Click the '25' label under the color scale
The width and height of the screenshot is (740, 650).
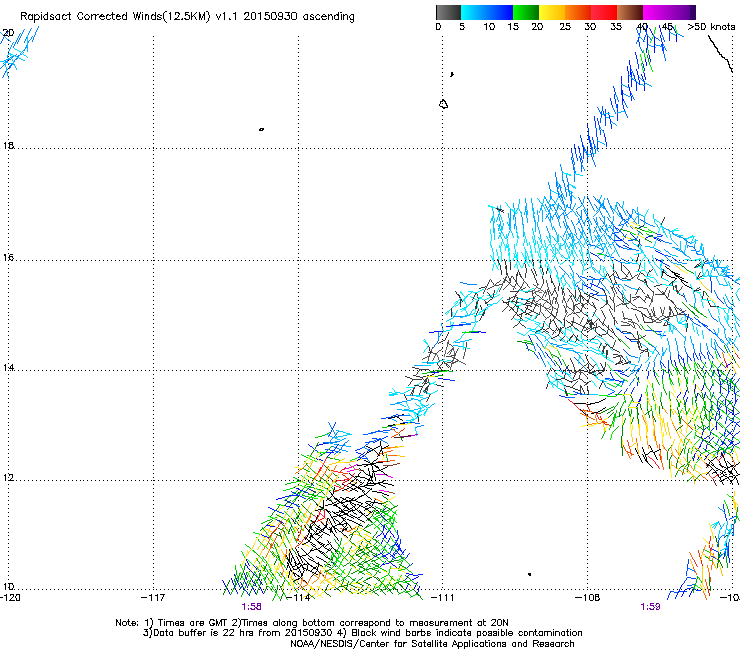pyautogui.click(x=565, y=27)
